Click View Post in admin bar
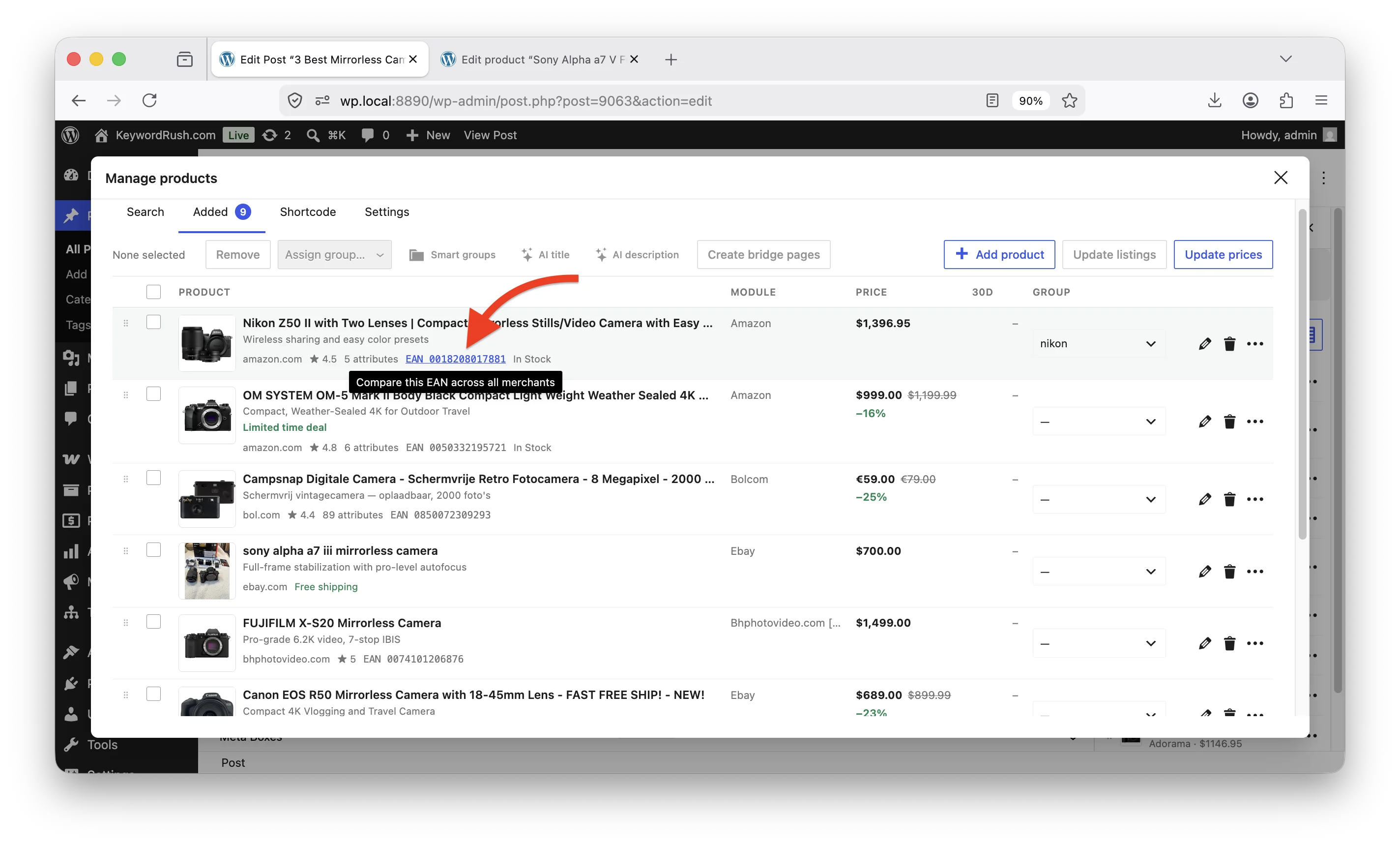Viewport: 1400px width, 846px height. [490, 135]
